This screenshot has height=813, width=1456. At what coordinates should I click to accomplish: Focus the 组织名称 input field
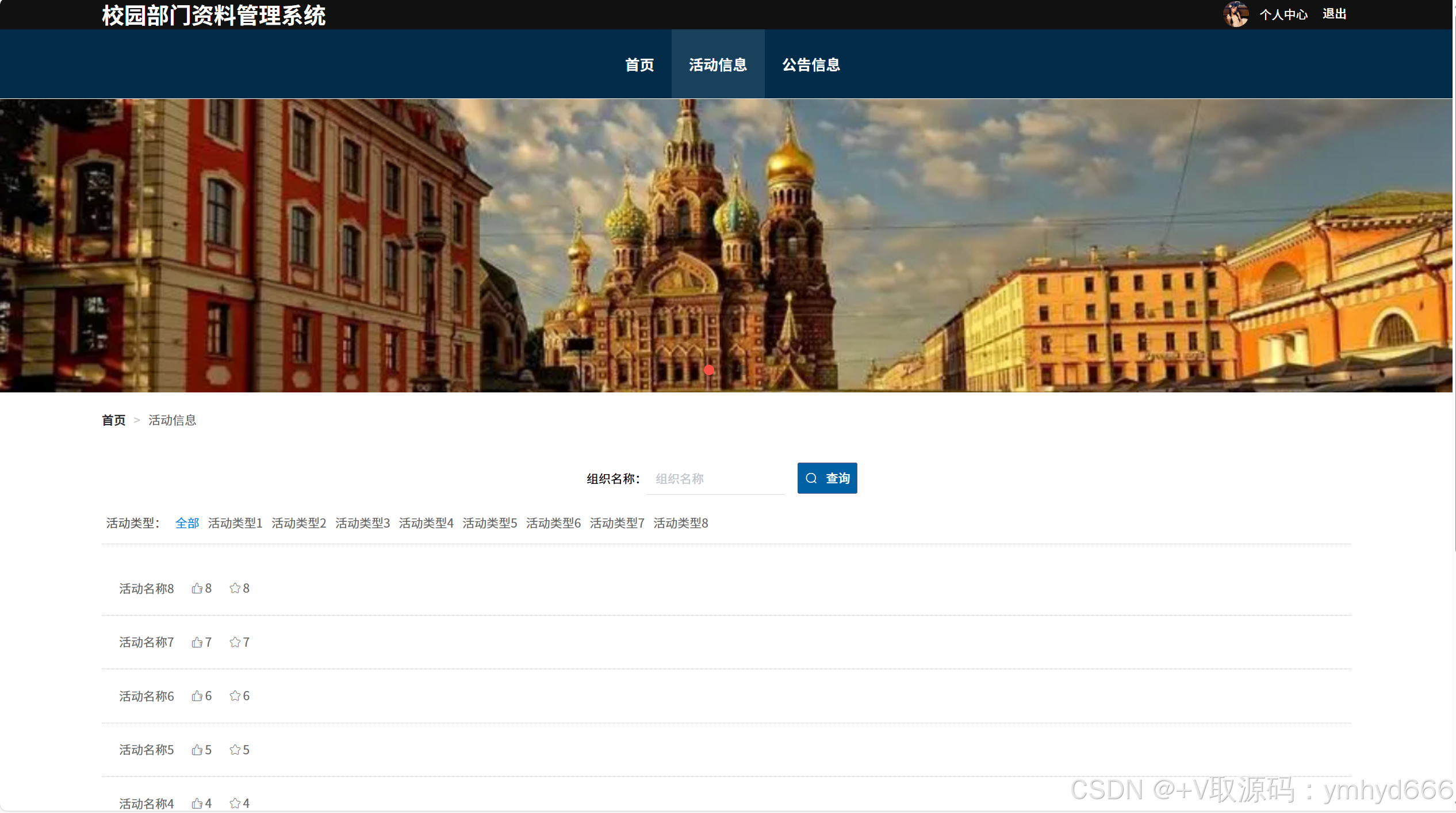point(715,479)
